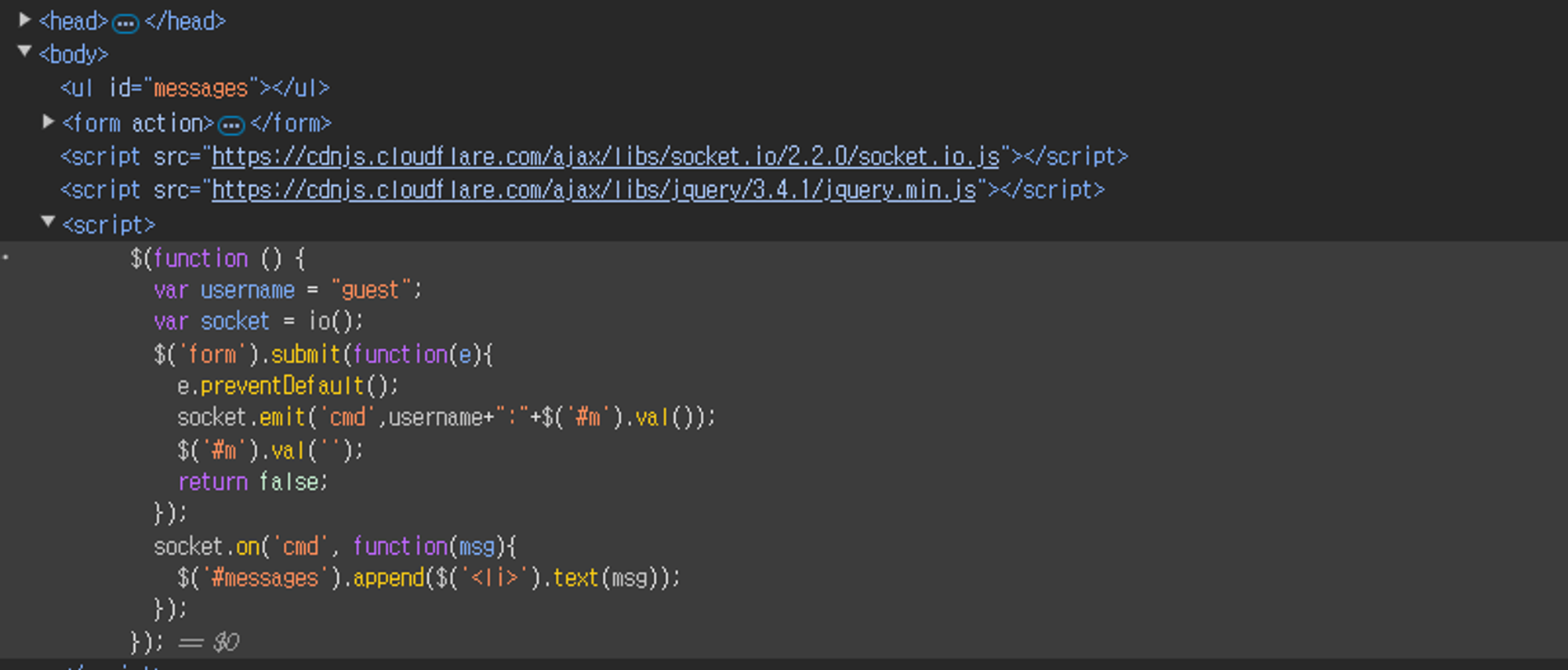Click the == $0 marker text
The image size is (1568, 670).
coord(209,643)
